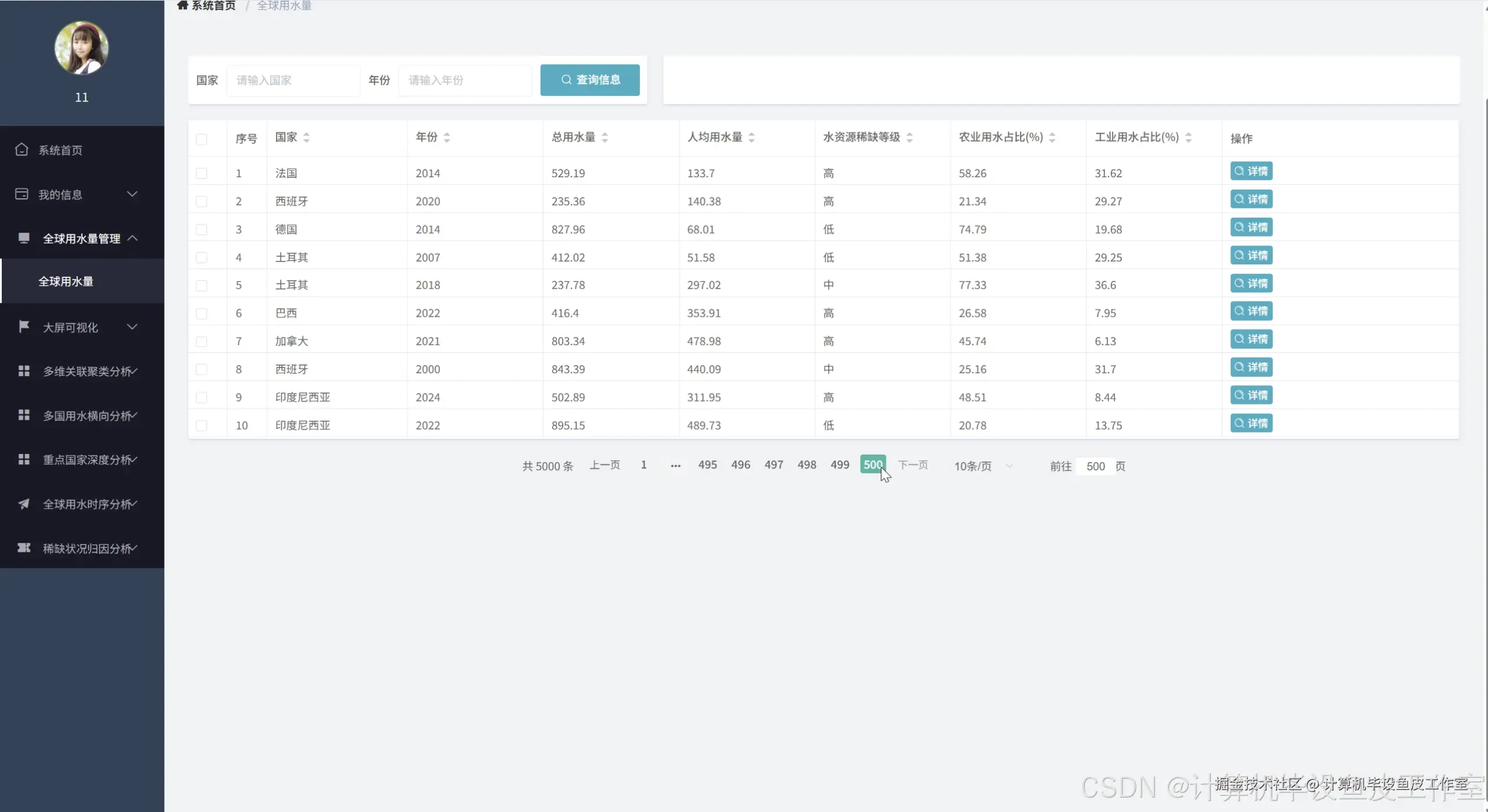The image size is (1488, 812).
Task: Check the row checkbox for 法国 2014
Action: click(x=201, y=173)
